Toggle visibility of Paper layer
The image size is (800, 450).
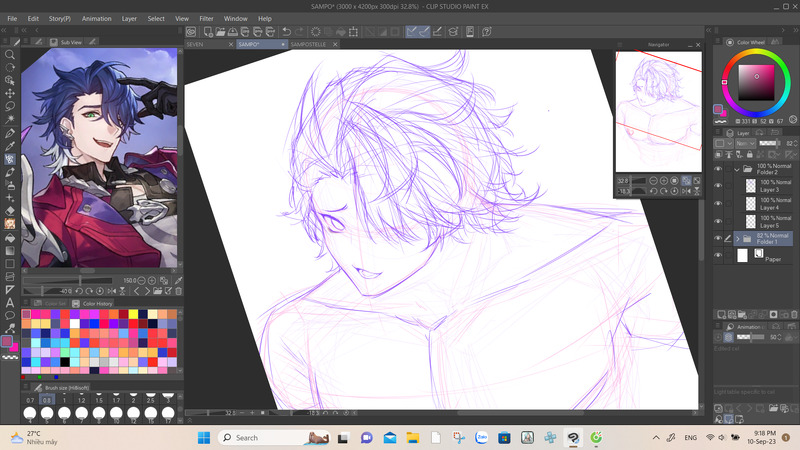point(718,256)
